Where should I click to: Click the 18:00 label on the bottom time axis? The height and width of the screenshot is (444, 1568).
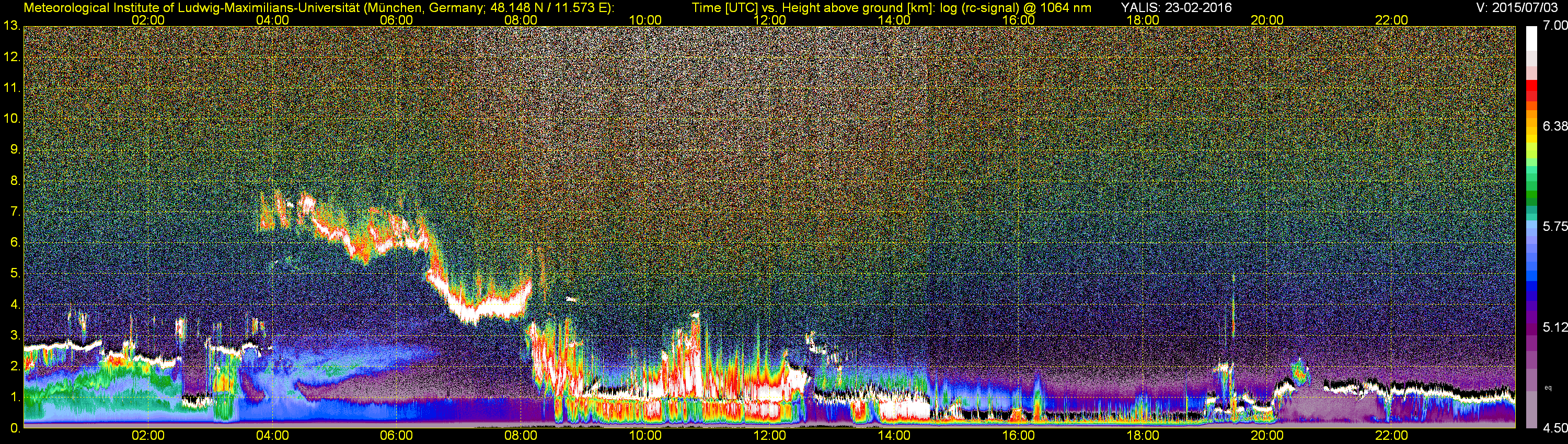(1143, 436)
